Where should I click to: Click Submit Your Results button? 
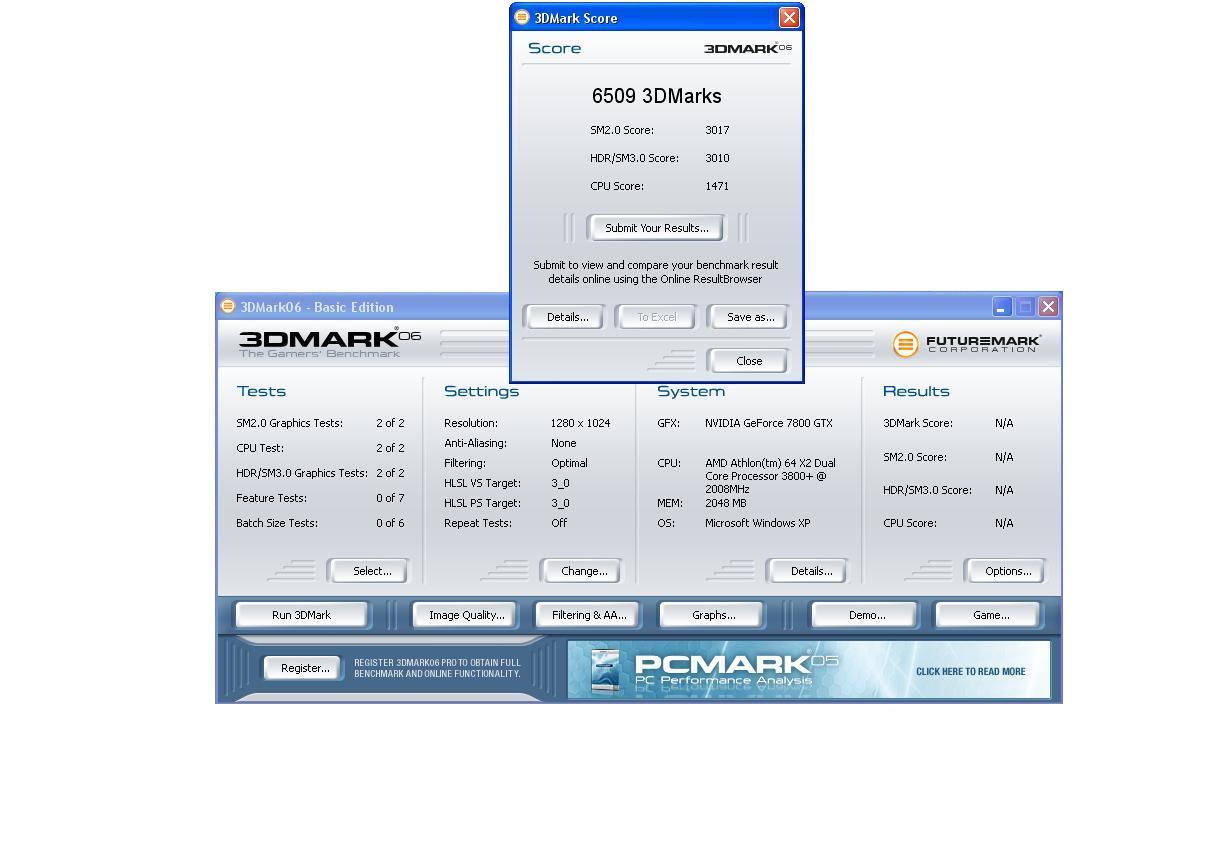(656, 228)
